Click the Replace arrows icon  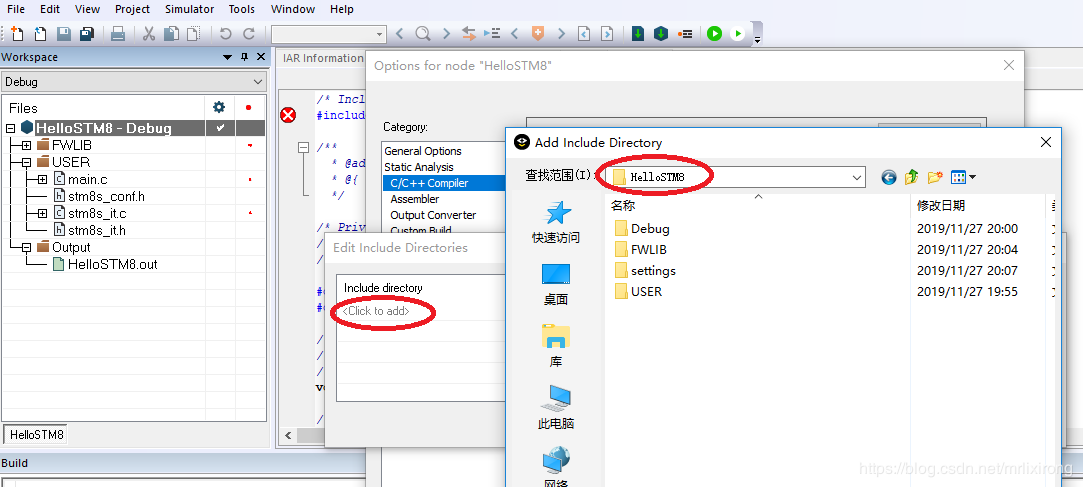coord(469,33)
